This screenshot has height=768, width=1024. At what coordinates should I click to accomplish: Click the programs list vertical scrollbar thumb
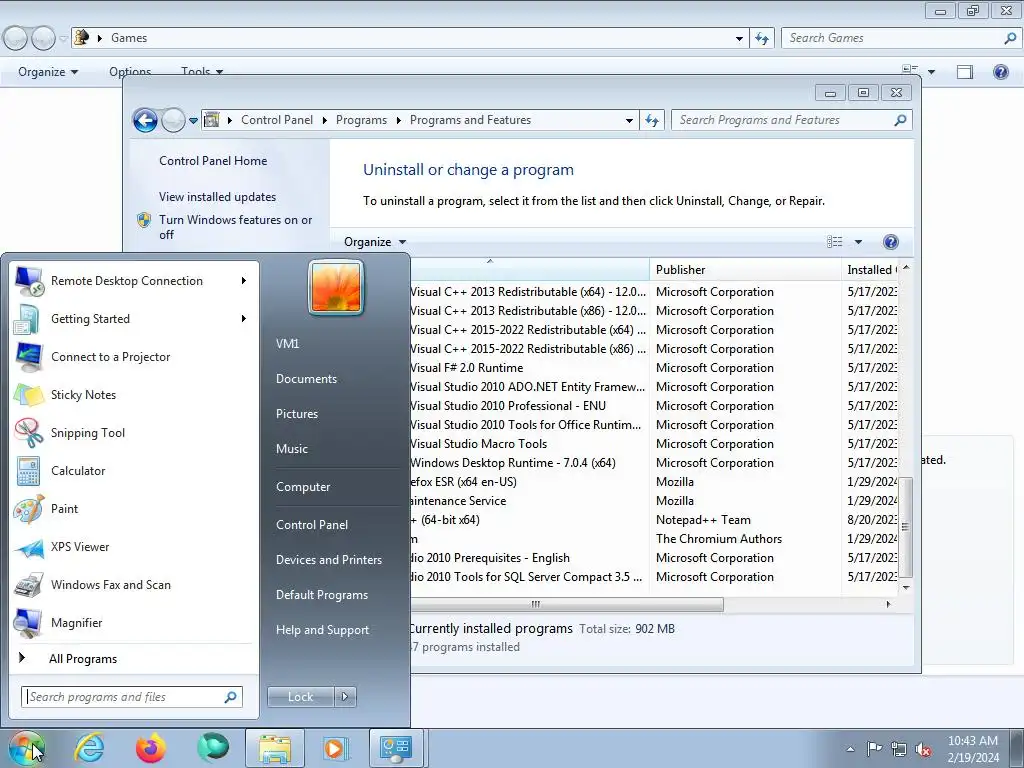point(906,526)
